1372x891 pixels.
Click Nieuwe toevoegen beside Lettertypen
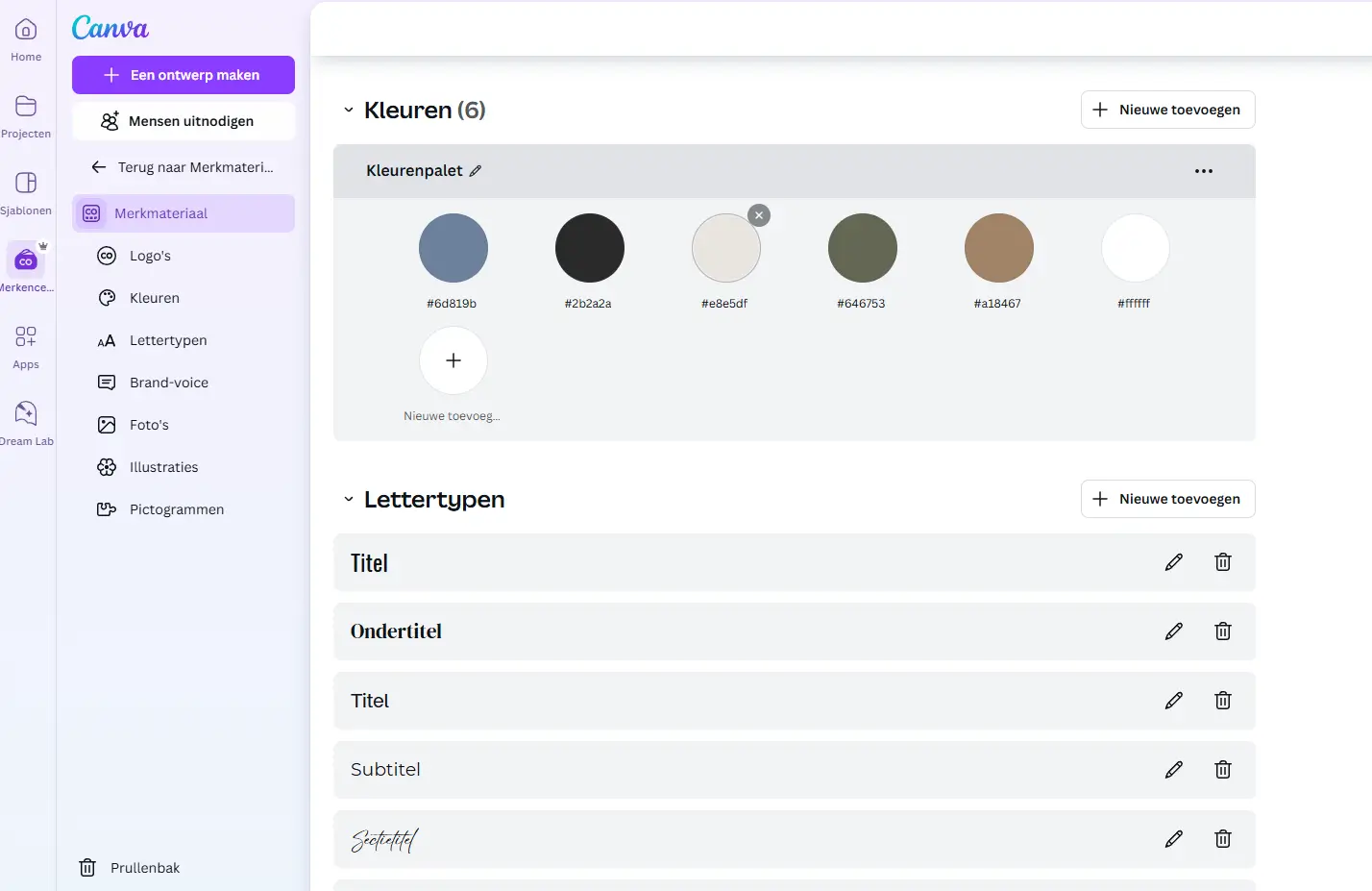(1167, 499)
